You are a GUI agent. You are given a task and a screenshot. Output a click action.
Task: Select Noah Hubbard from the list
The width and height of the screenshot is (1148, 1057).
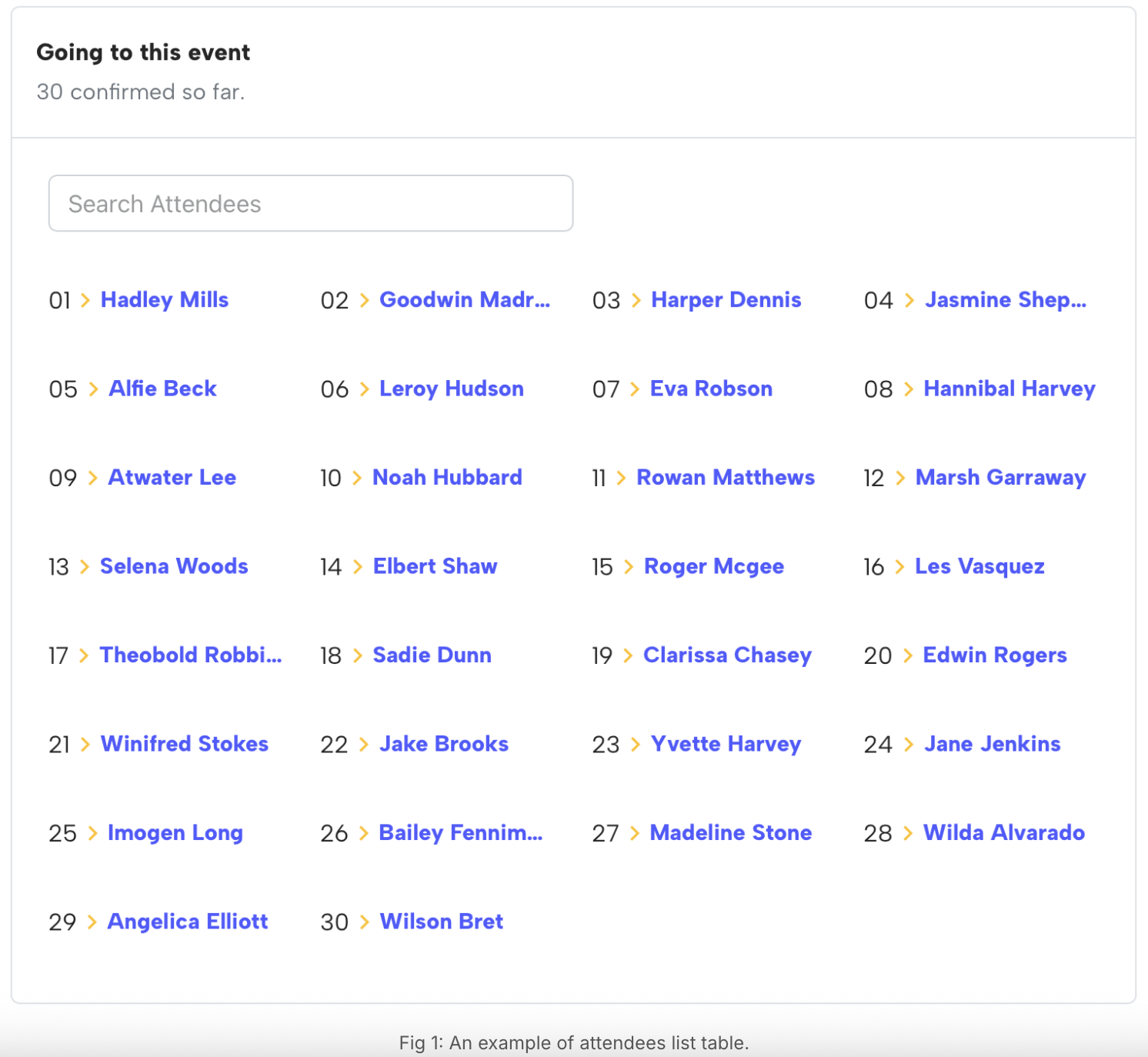447,478
